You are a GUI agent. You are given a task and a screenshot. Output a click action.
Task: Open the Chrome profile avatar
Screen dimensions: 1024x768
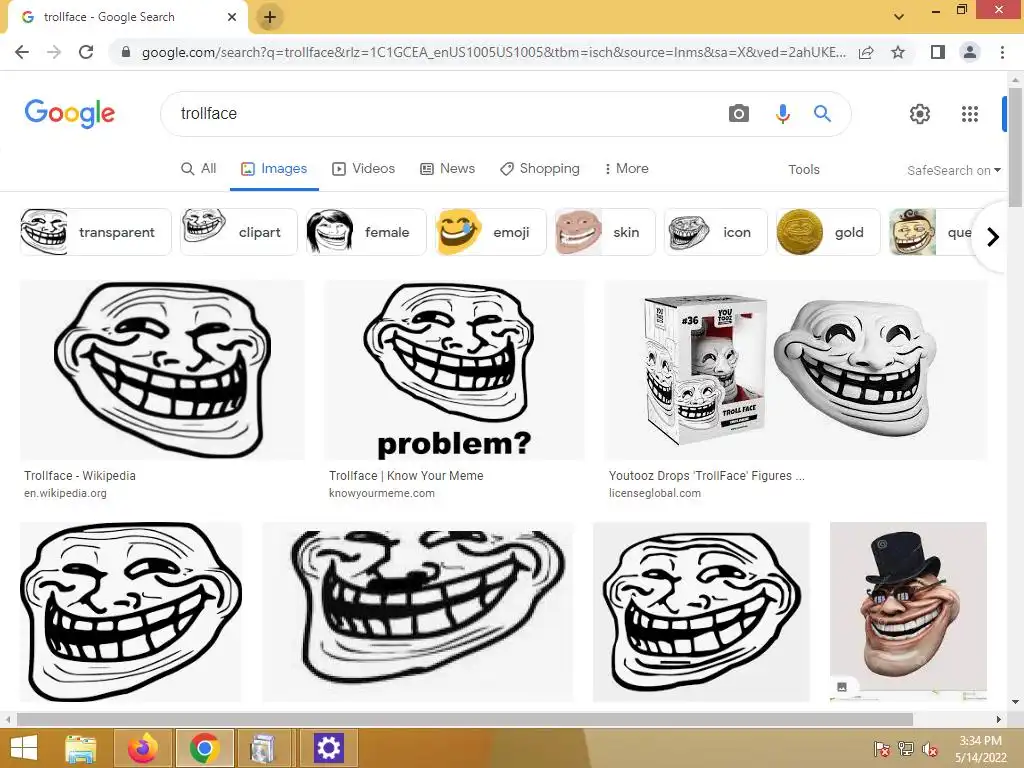[970, 52]
